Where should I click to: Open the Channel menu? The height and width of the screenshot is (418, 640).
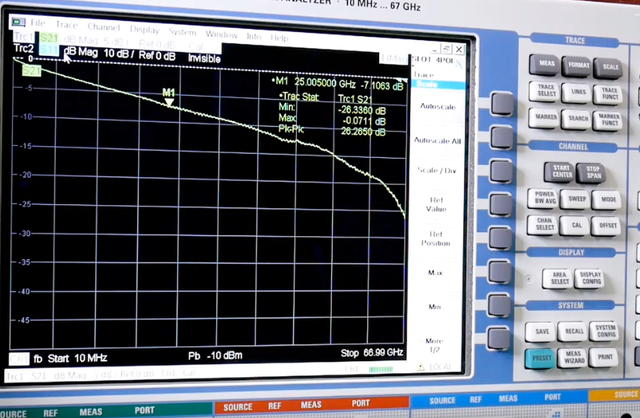[103, 27]
